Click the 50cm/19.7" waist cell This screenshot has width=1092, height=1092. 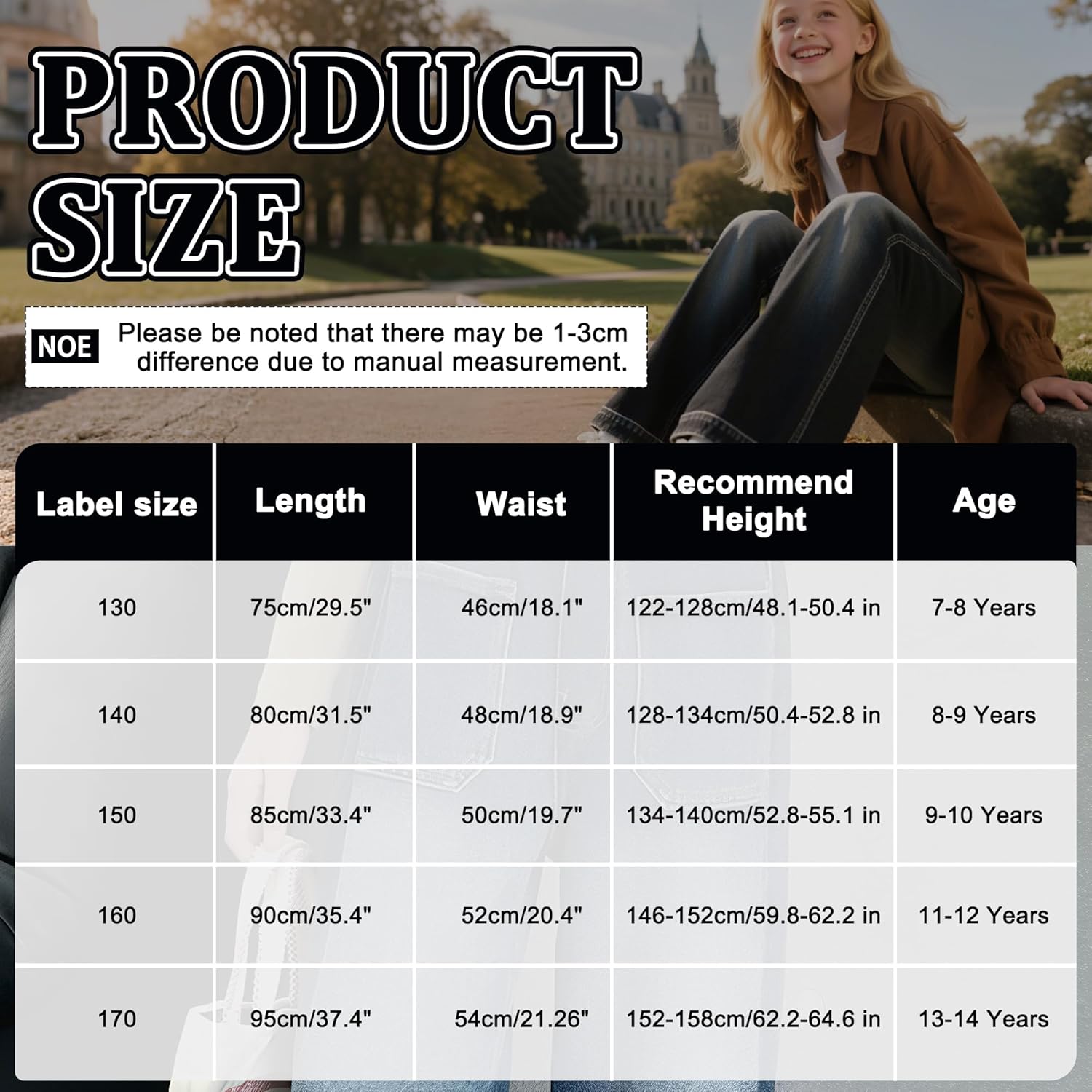point(521,815)
